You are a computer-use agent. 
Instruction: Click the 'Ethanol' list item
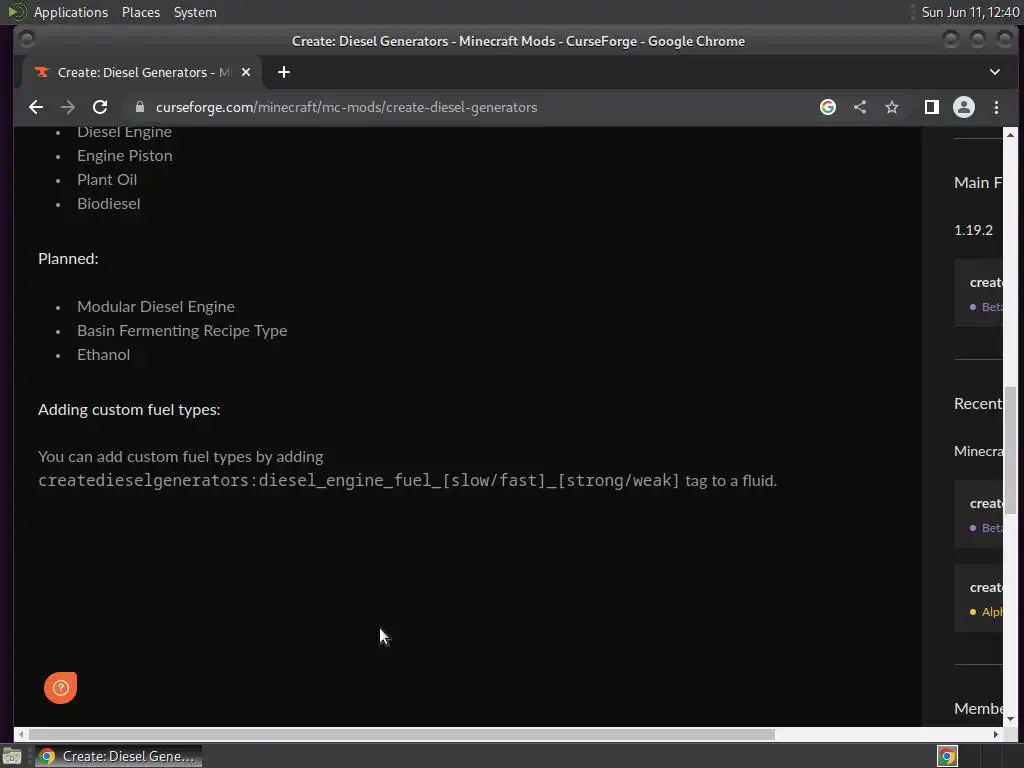103,355
